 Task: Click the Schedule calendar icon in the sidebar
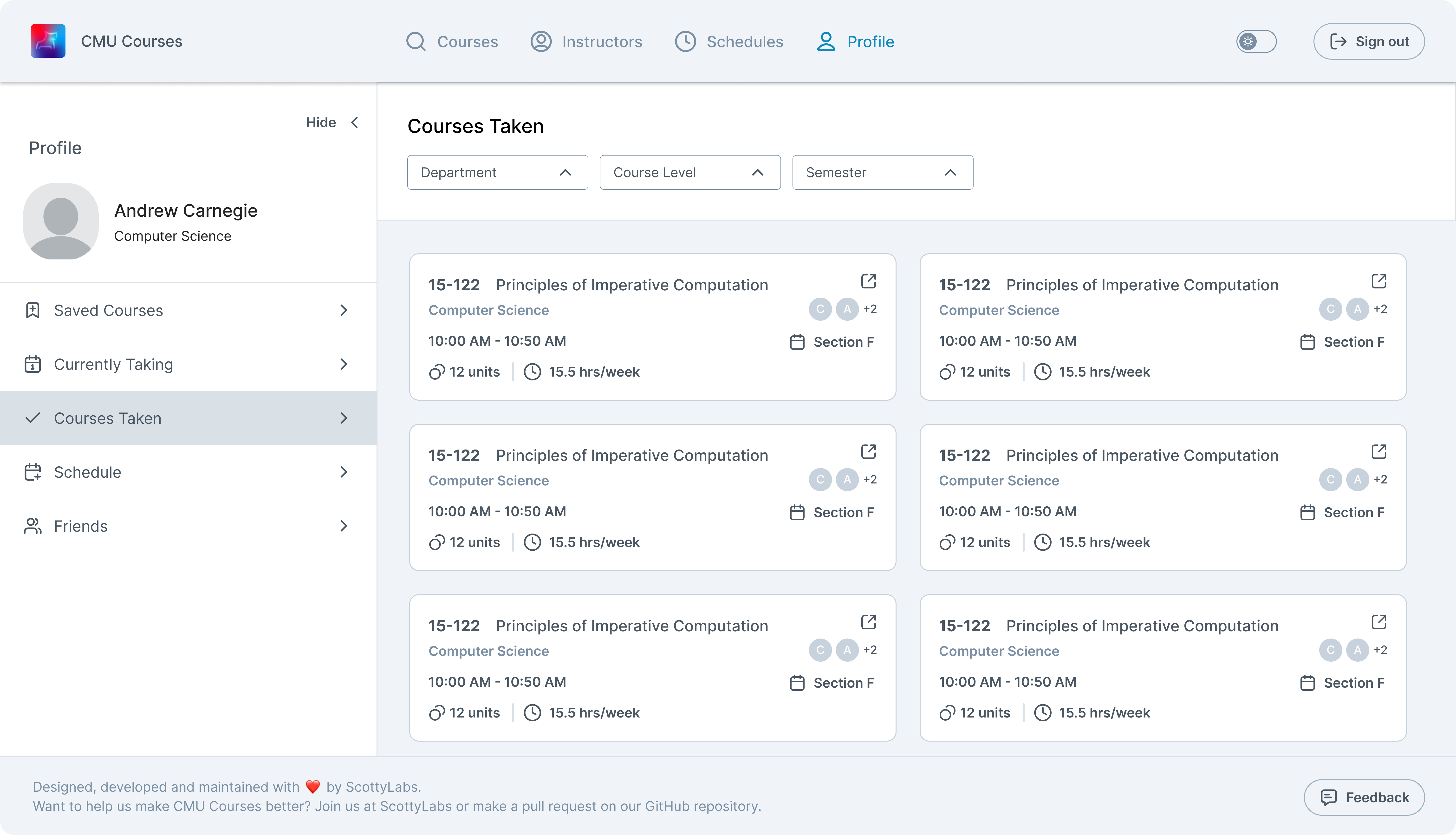(x=33, y=472)
